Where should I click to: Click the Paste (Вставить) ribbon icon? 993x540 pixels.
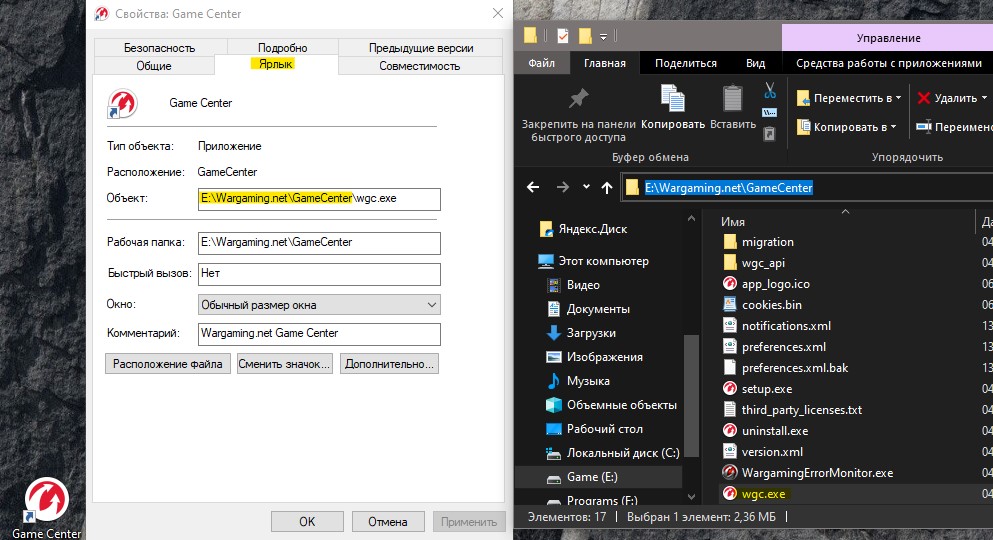coord(733,99)
